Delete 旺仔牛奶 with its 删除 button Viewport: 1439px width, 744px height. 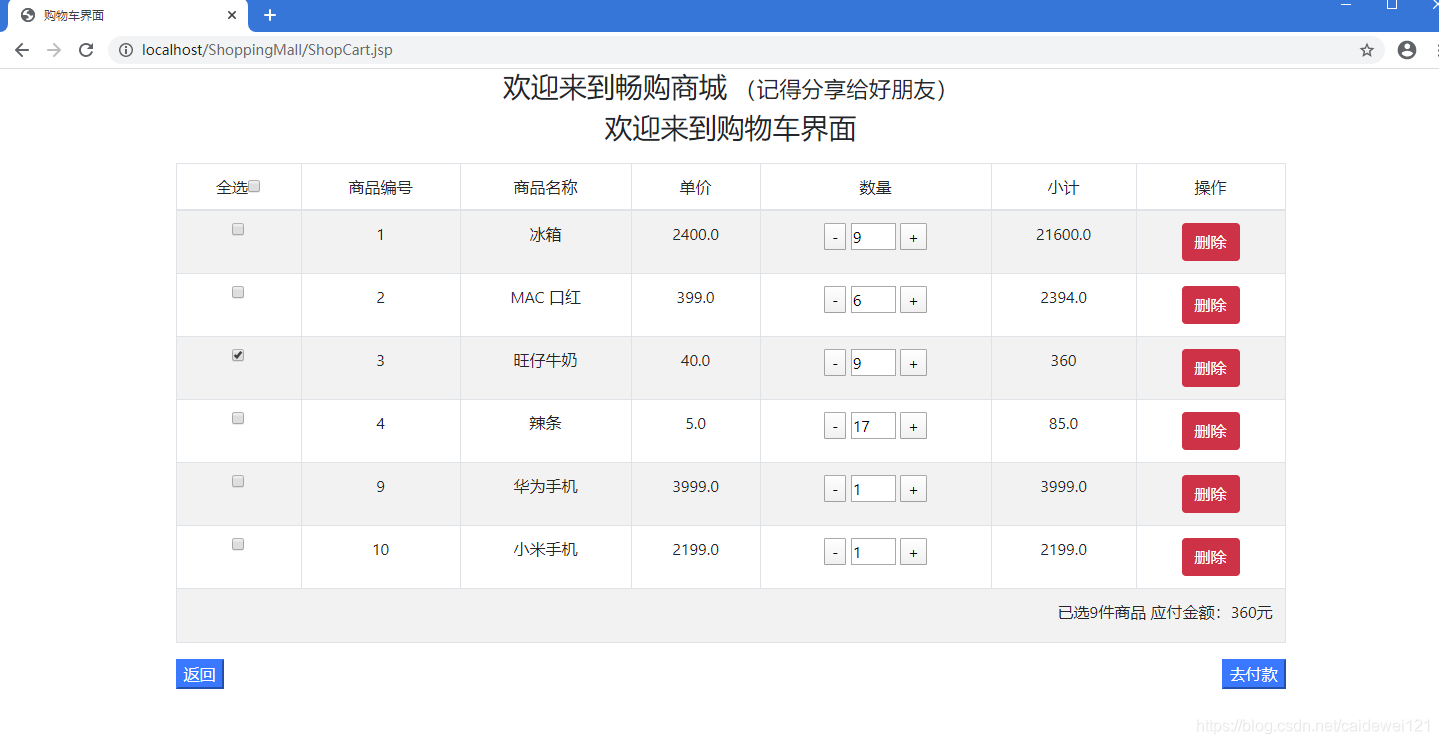1210,368
